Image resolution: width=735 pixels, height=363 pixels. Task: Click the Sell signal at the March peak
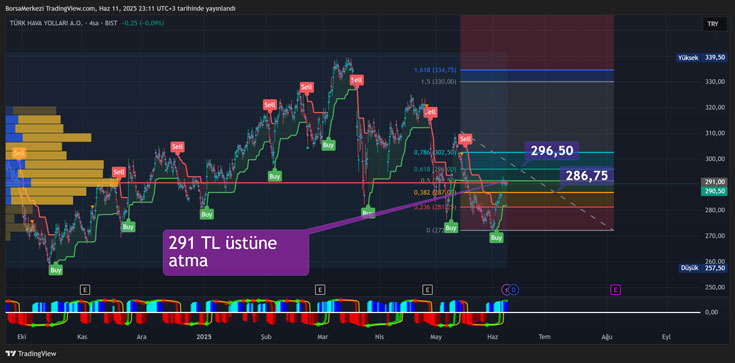(x=357, y=80)
